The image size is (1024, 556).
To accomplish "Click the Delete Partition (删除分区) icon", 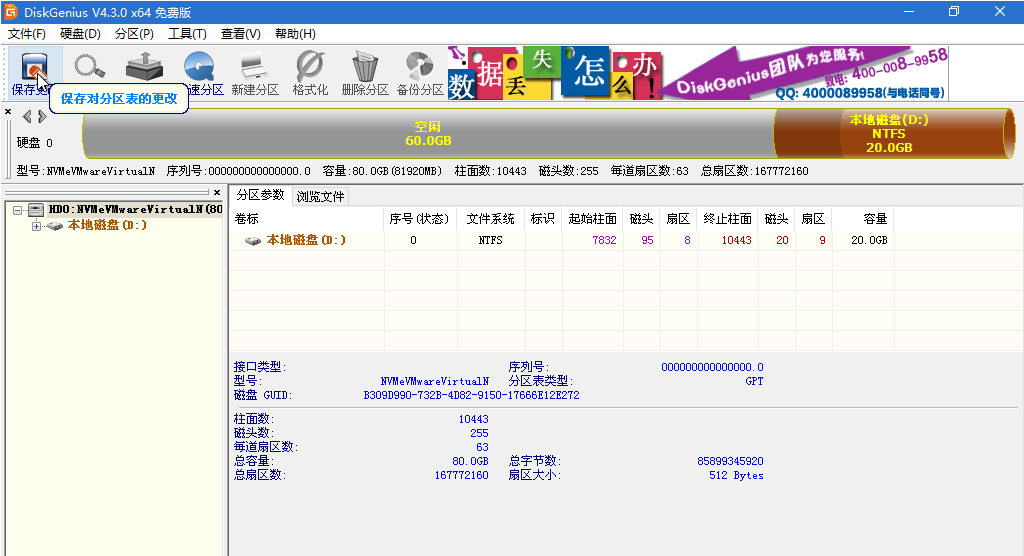I will pos(365,73).
